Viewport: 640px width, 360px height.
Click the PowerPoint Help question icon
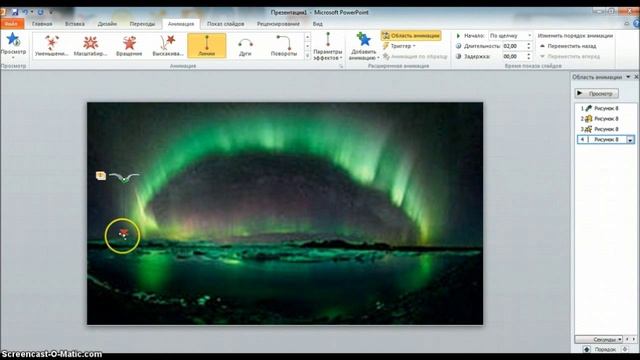(x=637, y=24)
